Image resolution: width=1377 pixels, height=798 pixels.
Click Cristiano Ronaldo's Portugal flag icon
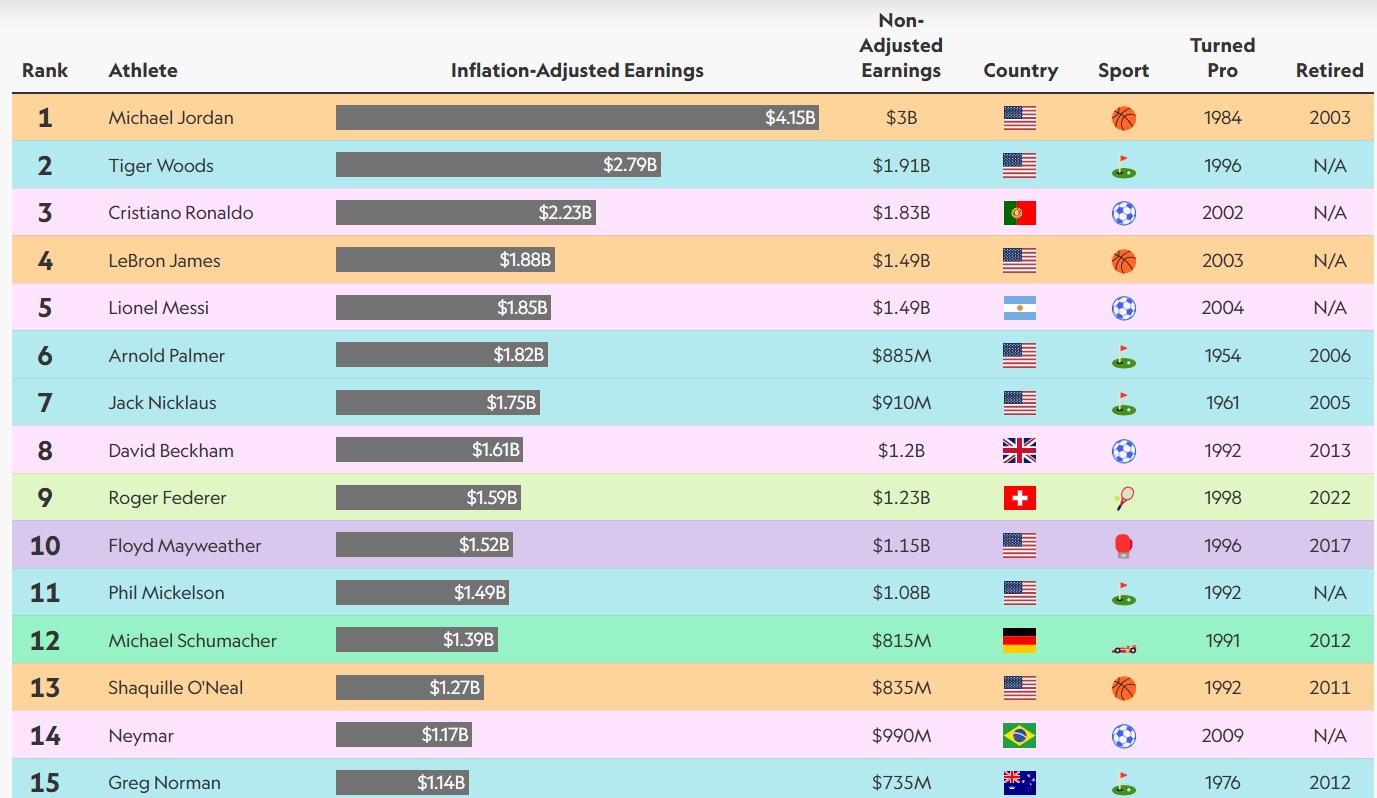(x=1019, y=213)
